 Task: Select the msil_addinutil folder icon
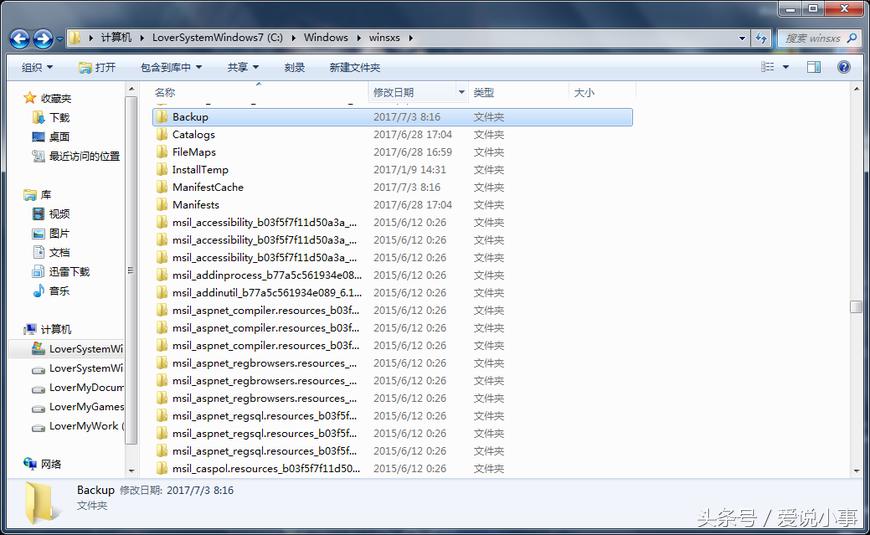pyautogui.click(x=162, y=292)
